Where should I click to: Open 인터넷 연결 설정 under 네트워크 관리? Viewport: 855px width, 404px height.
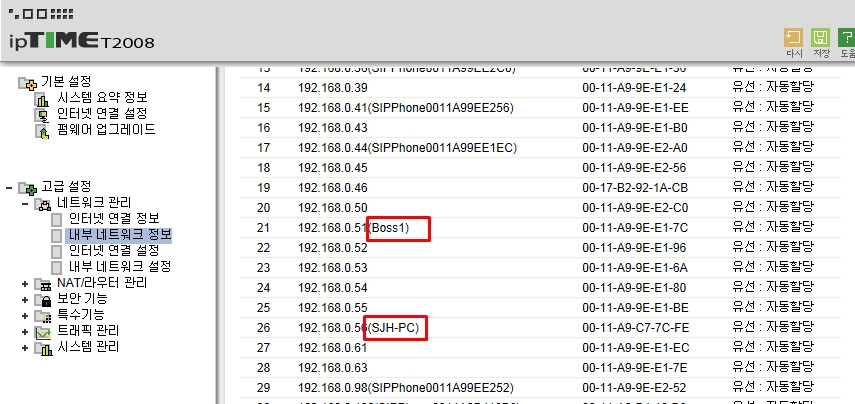(114, 251)
